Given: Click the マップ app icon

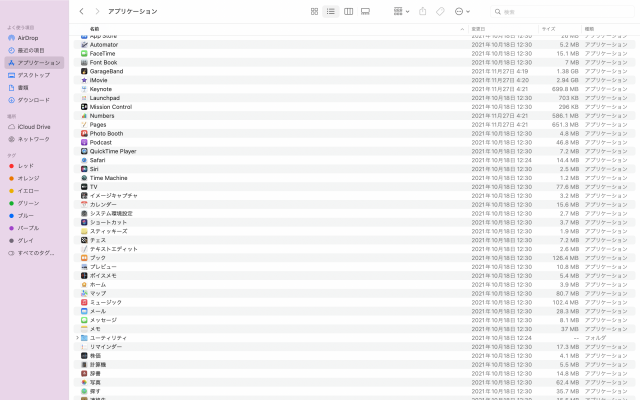Looking at the screenshot, I should point(84,293).
